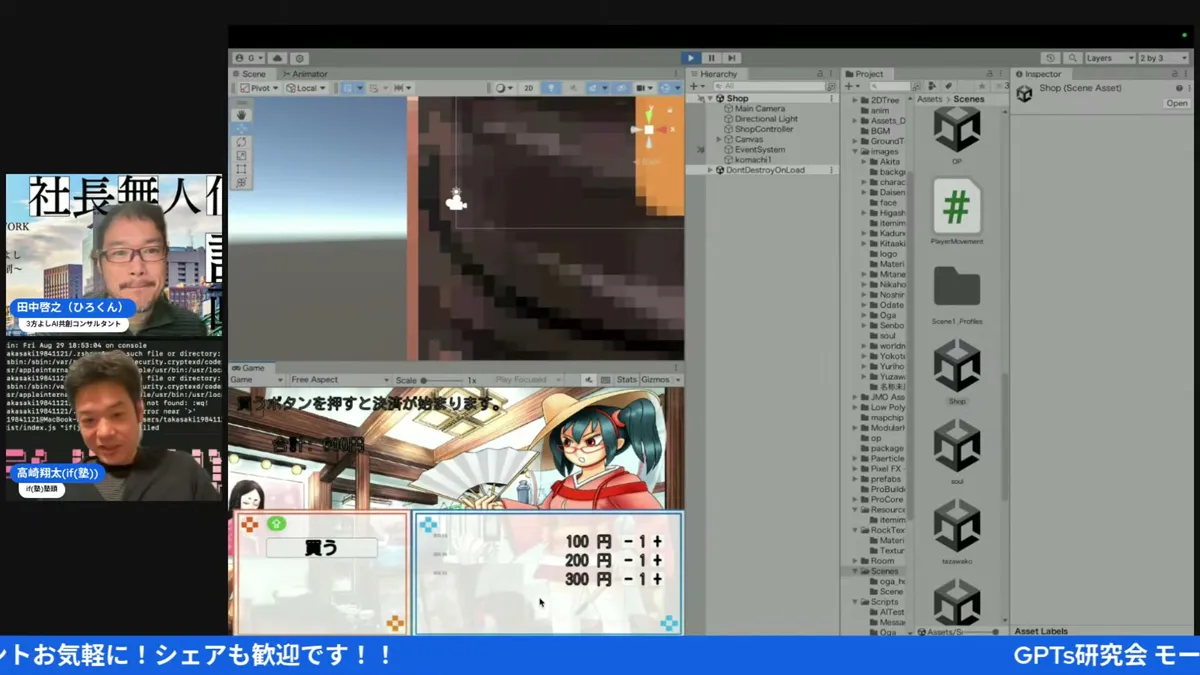Viewport: 1200px width, 675px height.
Task: Select the Shop scene asset icon
Action: [957, 366]
